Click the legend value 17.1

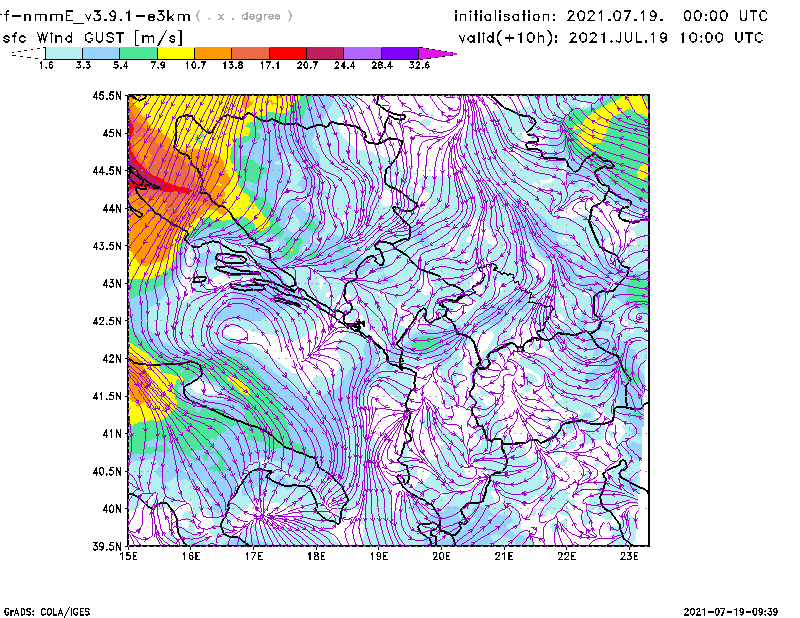[x=270, y=65]
